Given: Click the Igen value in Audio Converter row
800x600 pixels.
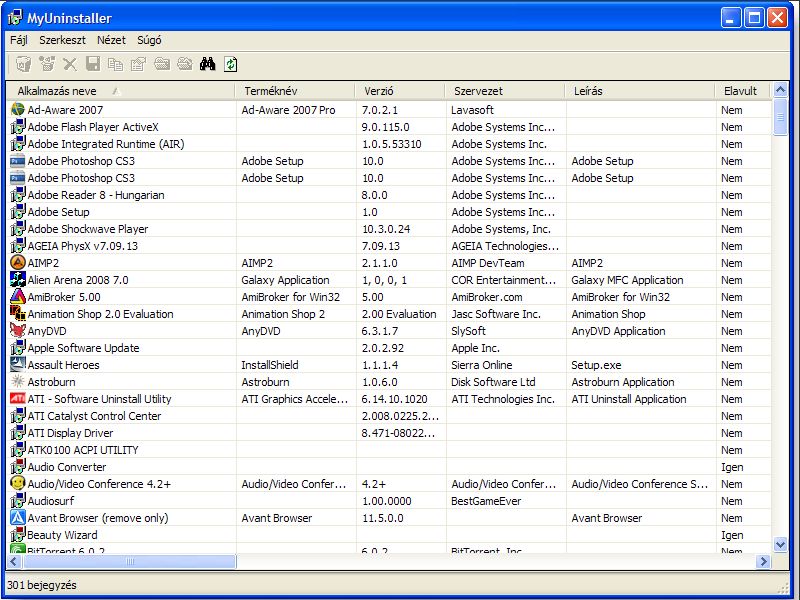Looking at the screenshot, I should [732, 467].
